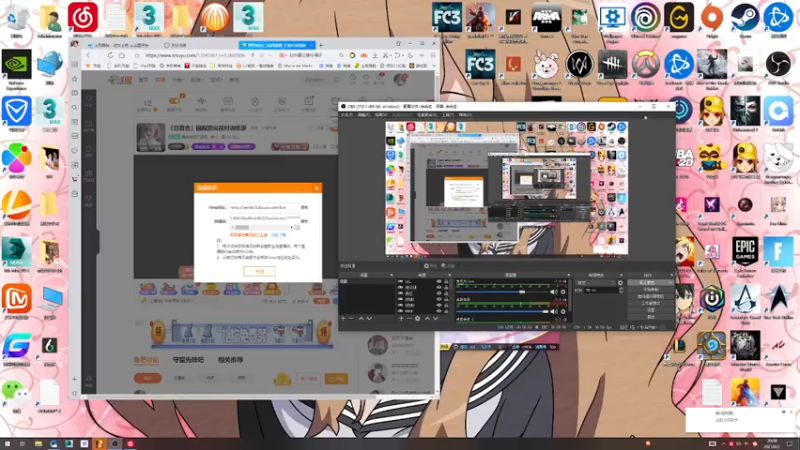800x450 pixels.
Task: Adjust transition duration spinner arrows
Action: tap(621, 290)
